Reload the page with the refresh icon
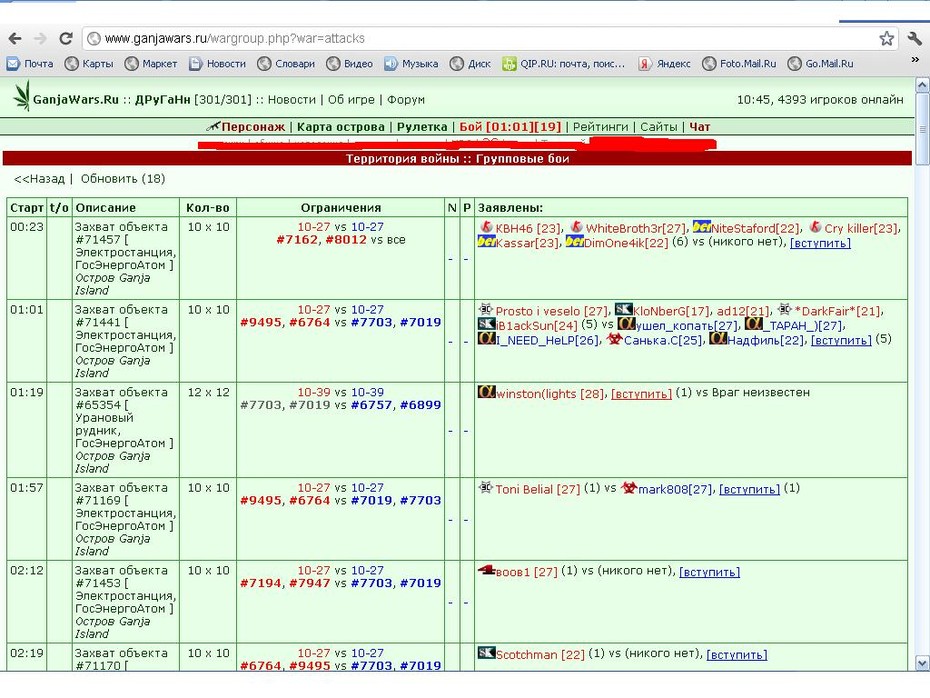 click(x=66, y=39)
